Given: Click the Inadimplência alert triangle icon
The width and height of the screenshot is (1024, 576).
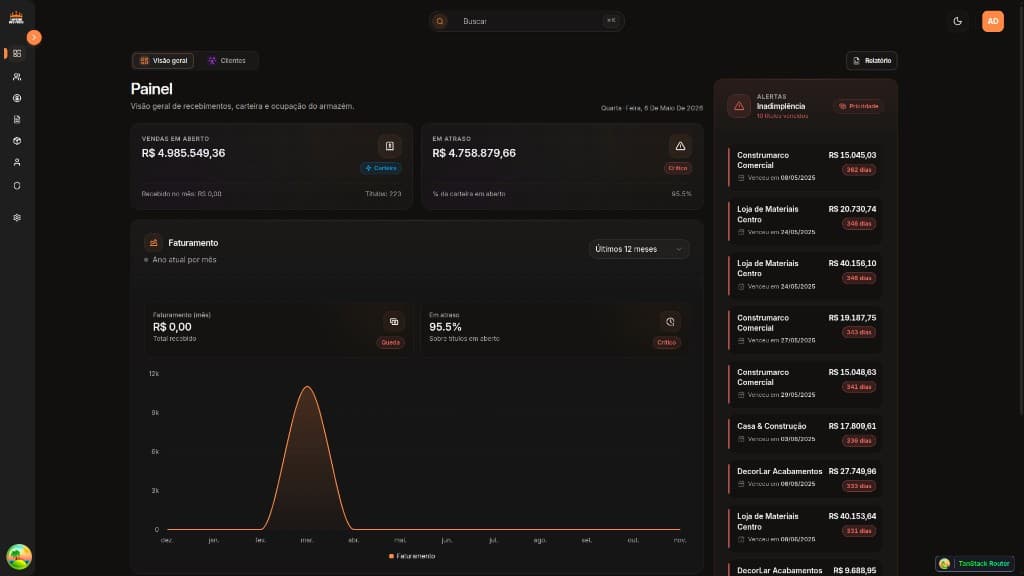Looking at the screenshot, I should click(739, 106).
